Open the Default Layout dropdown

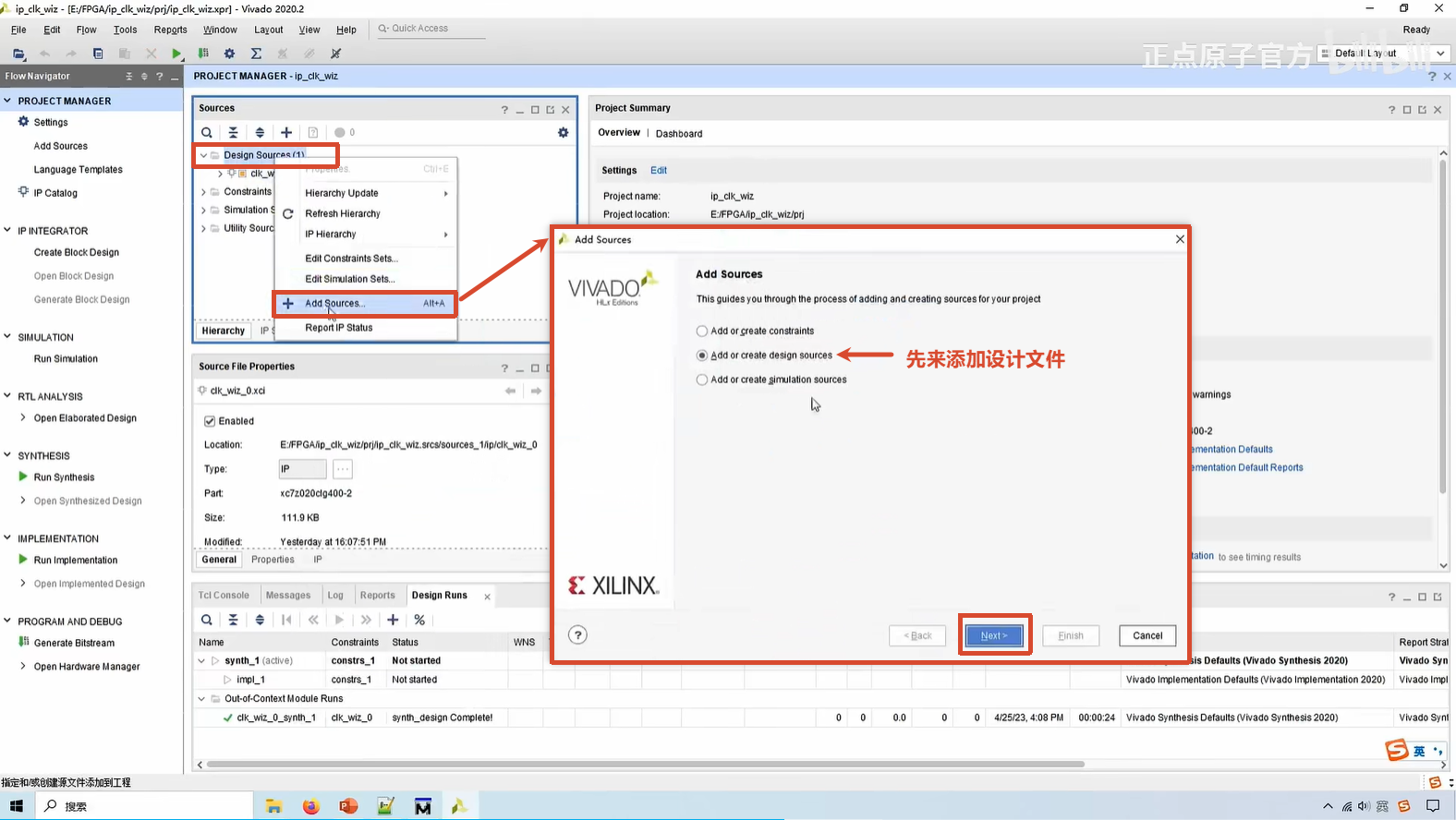click(x=1384, y=54)
